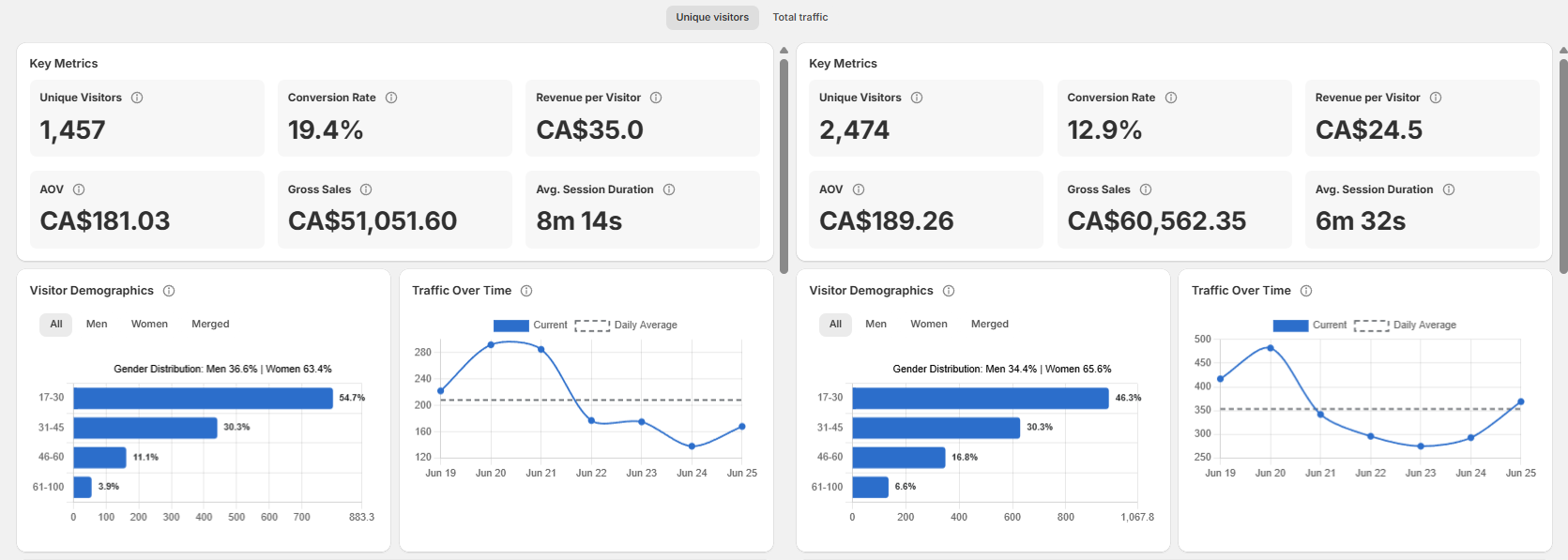Click info icon beside Unique Visitors 2,474

point(917,98)
